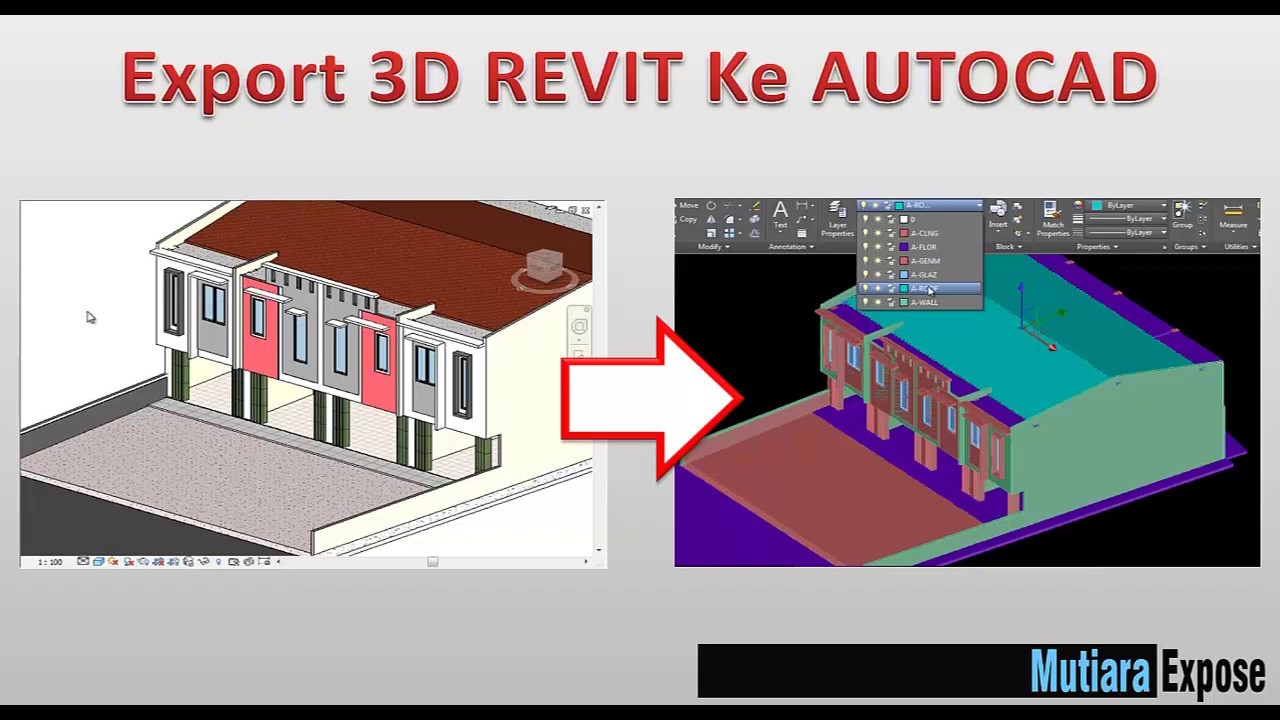Toggle the light bulb for layer A-CLNG
1280x720 pixels.
tap(865, 233)
